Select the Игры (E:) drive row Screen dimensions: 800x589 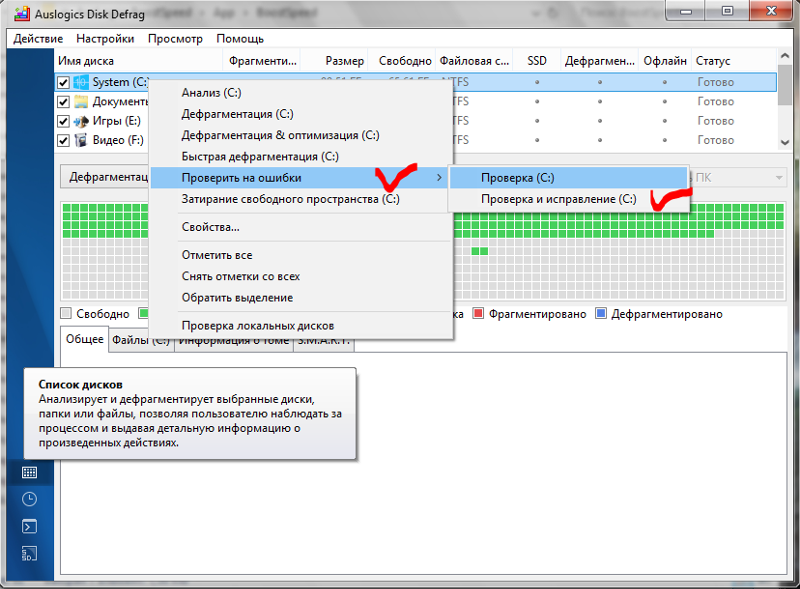tap(415, 121)
